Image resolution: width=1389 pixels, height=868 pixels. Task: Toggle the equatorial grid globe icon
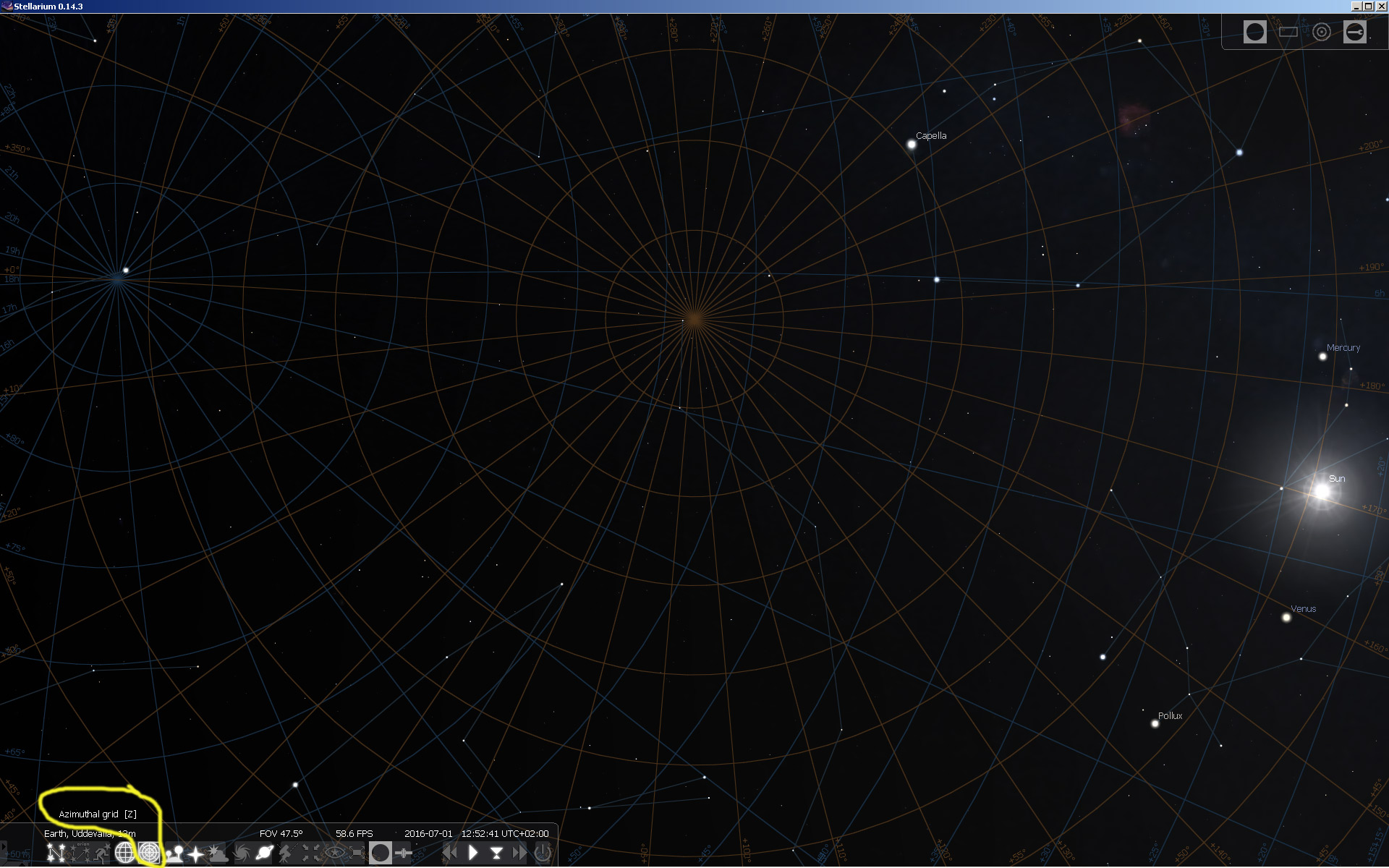125,853
